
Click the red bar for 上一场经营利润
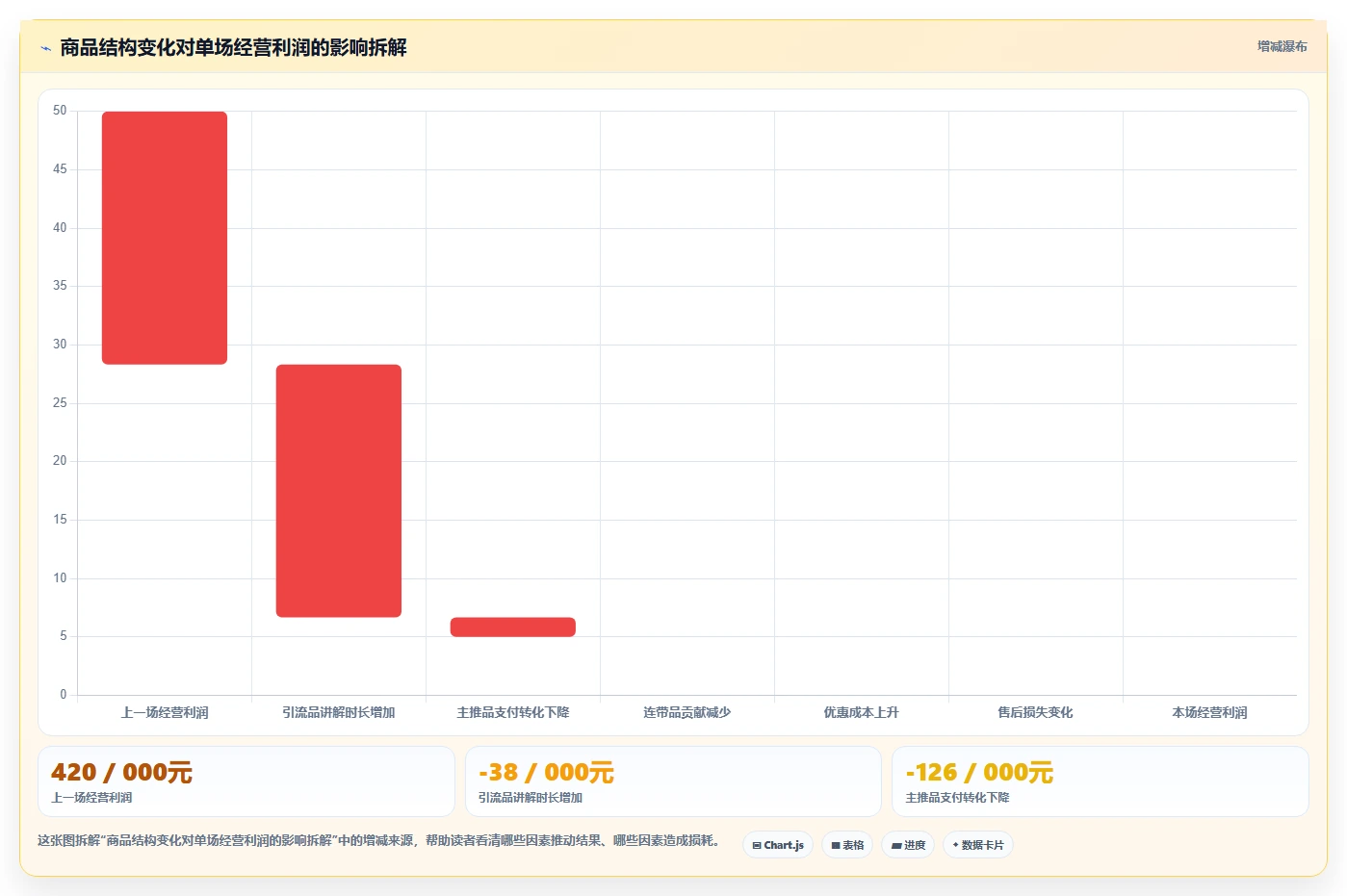(165, 238)
